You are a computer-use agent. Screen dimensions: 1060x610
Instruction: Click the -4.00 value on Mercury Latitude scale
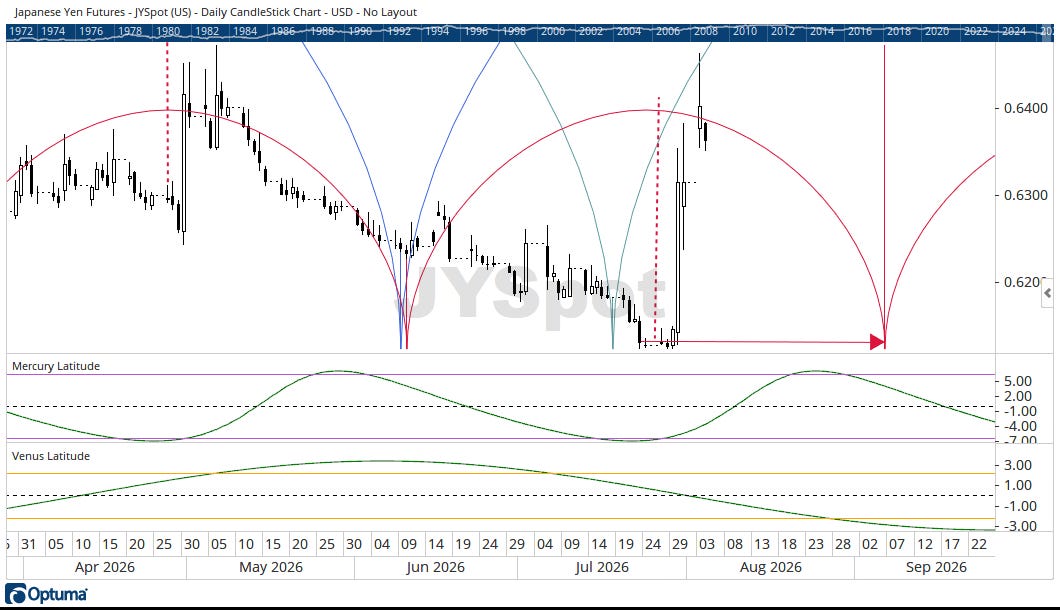pos(1019,426)
